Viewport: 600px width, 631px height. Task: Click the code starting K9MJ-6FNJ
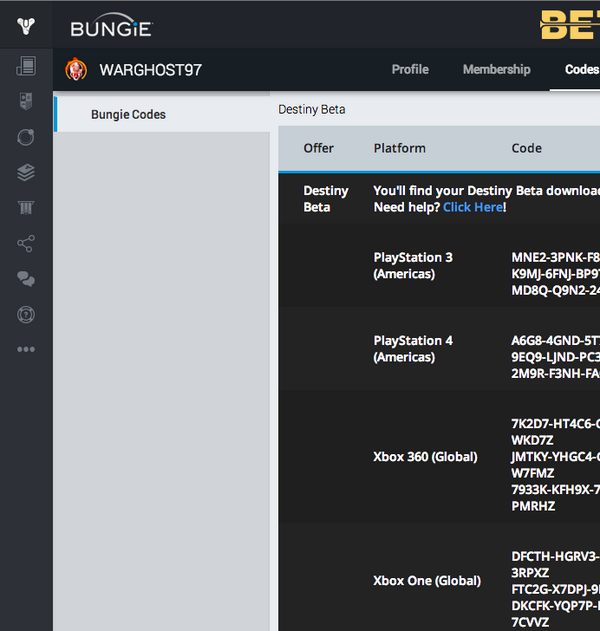pos(555,274)
